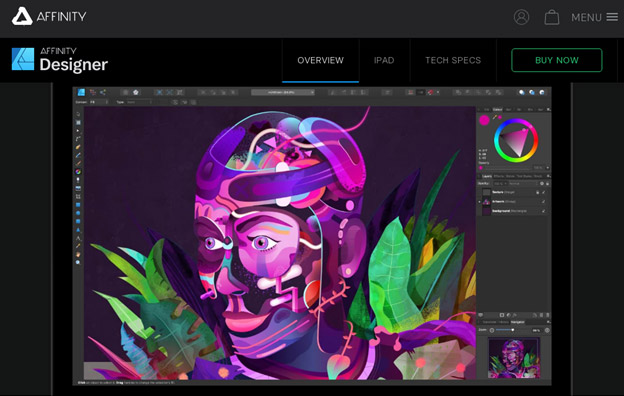This screenshot has width=624, height=396.
Task: Select the Pen tool
Action: tap(78, 147)
